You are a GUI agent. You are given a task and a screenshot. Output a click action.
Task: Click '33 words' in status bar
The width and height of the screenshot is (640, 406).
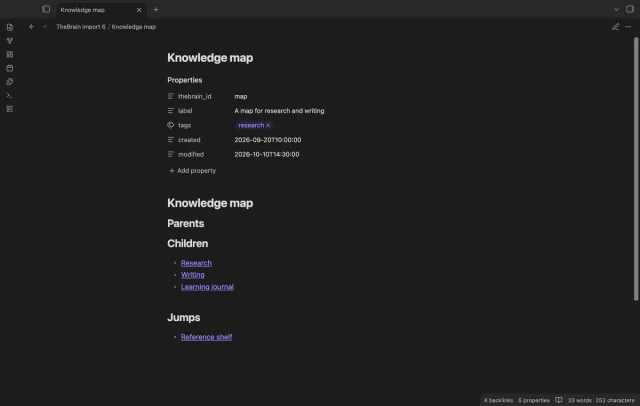(x=580, y=400)
